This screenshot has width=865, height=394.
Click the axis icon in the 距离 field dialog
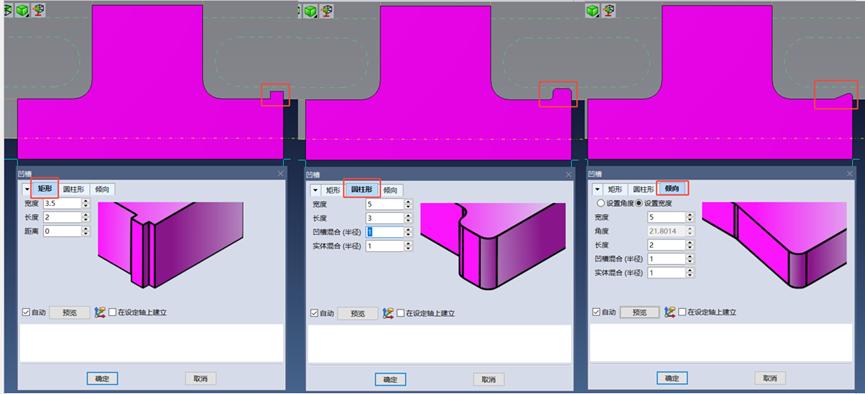click(100, 312)
